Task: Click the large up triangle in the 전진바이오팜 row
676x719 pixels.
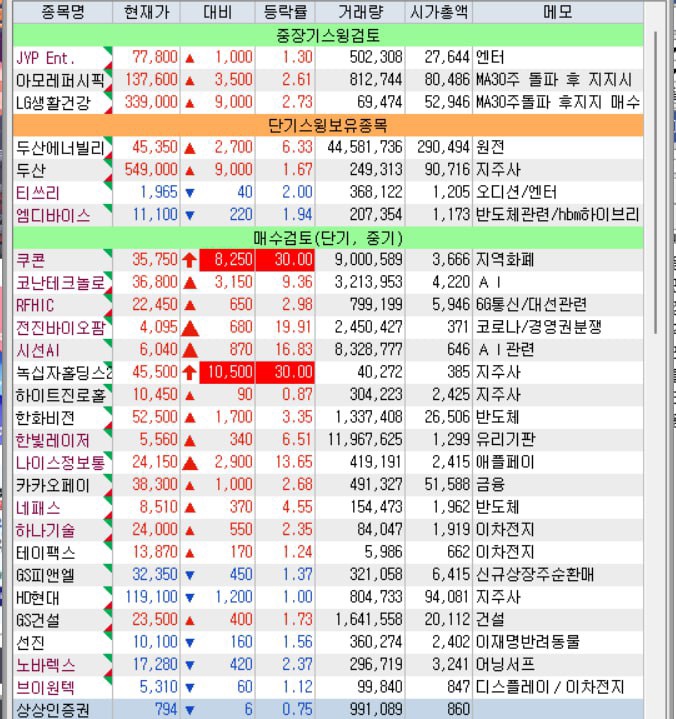Action: [190, 327]
